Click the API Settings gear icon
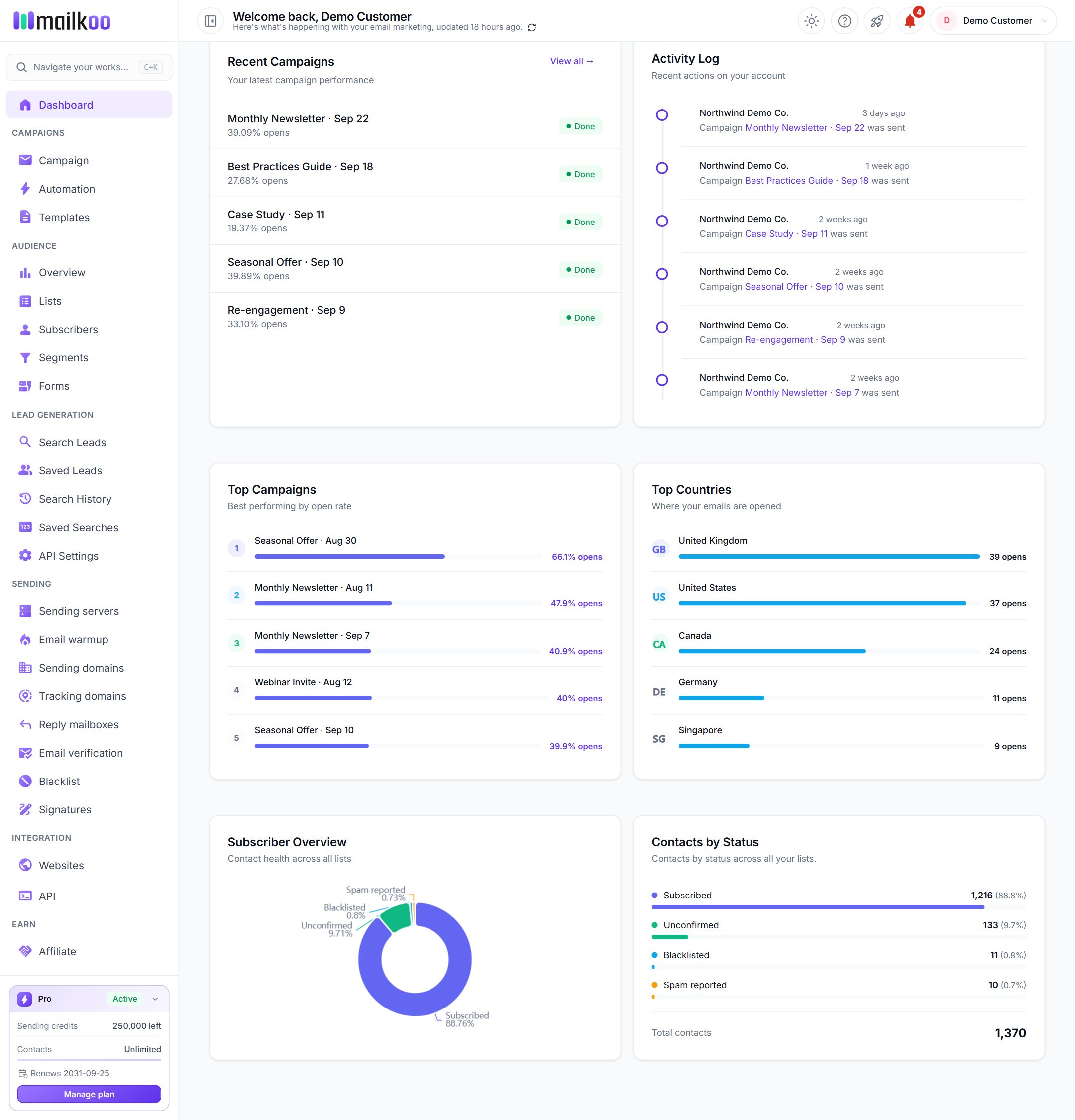Image resolution: width=1075 pixels, height=1120 pixels. tap(25, 556)
